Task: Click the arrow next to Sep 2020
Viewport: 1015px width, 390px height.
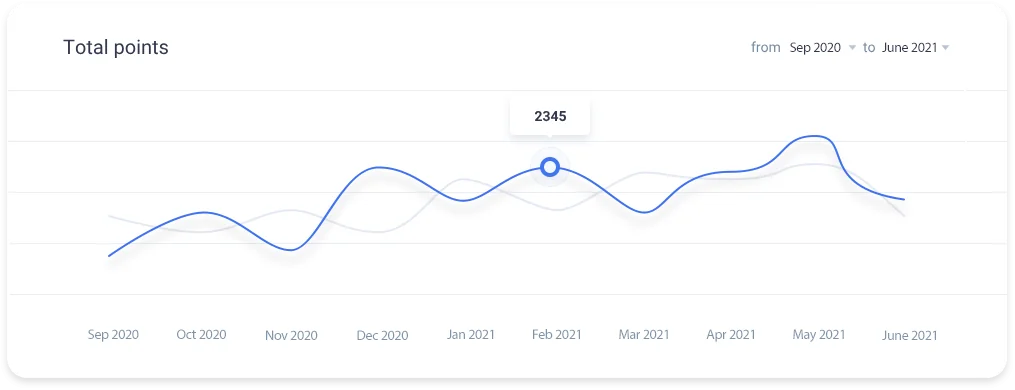Action: (x=852, y=48)
